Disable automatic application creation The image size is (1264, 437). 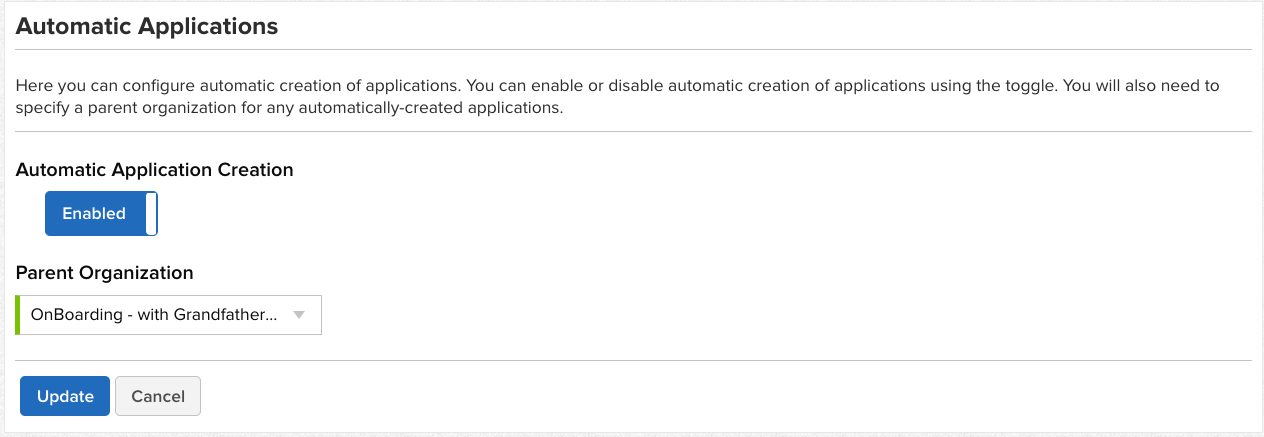[x=101, y=213]
